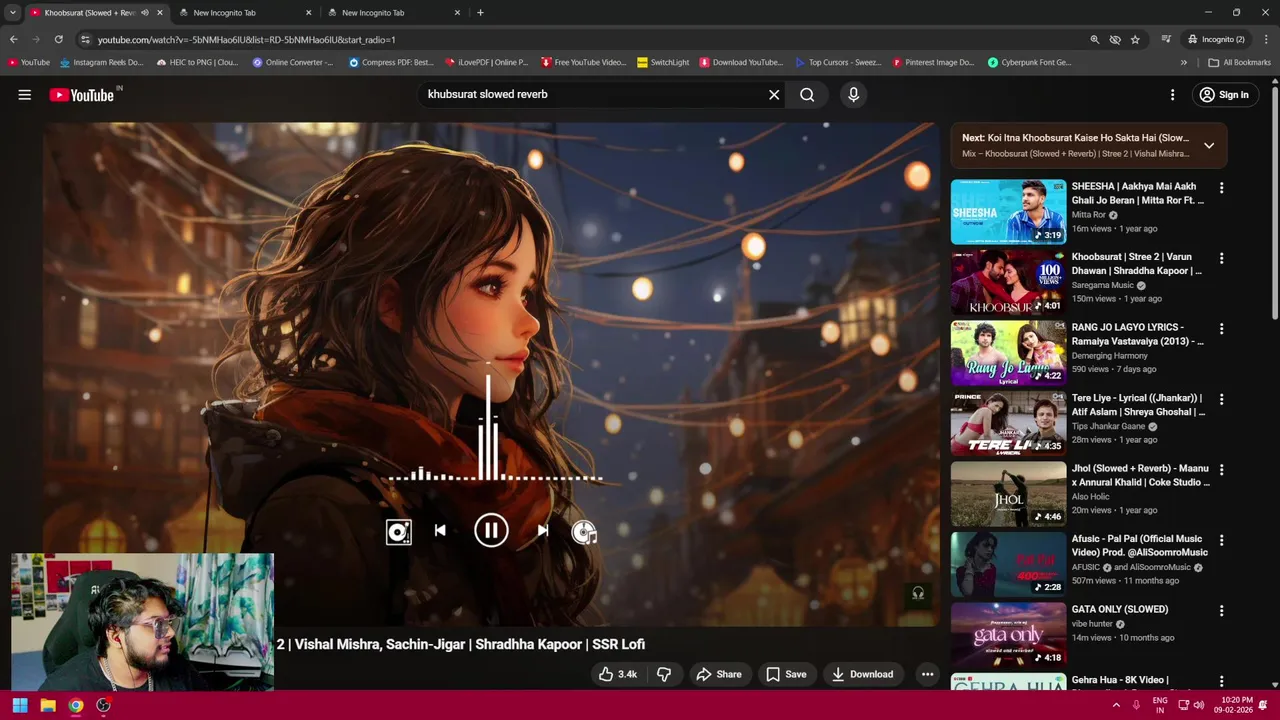The width and height of the screenshot is (1280, 720).
Task: Show hidden system tray icons
Action: pyautogui.click(x=1116, y=705)
